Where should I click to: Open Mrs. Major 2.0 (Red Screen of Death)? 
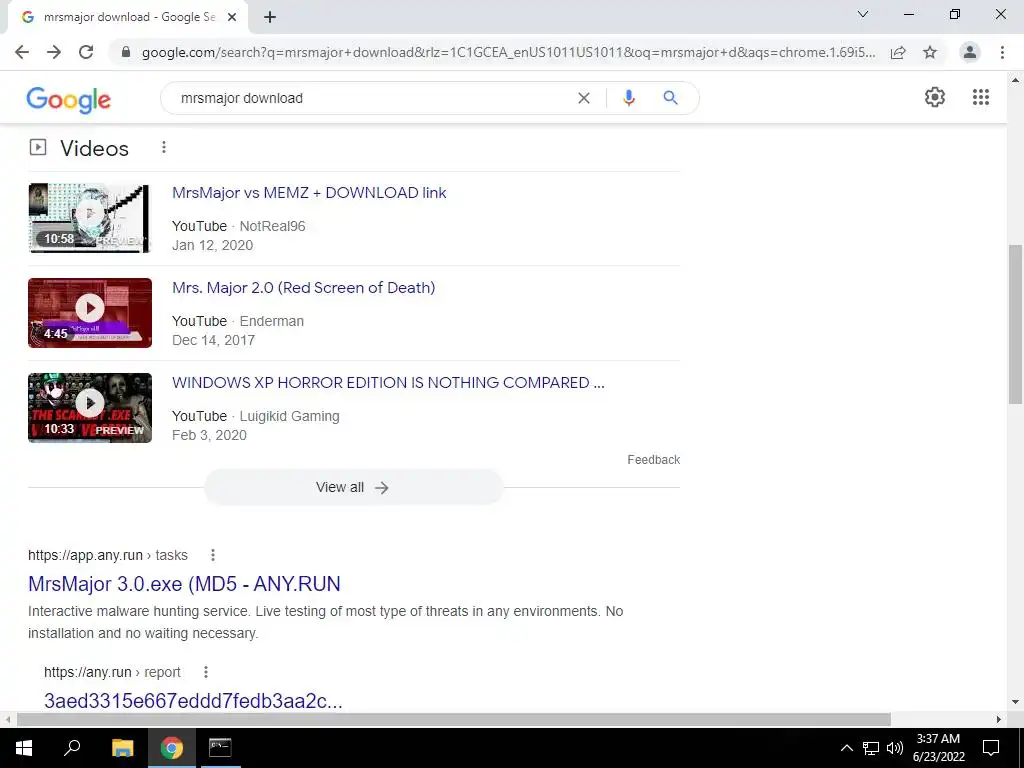point(304,287)
